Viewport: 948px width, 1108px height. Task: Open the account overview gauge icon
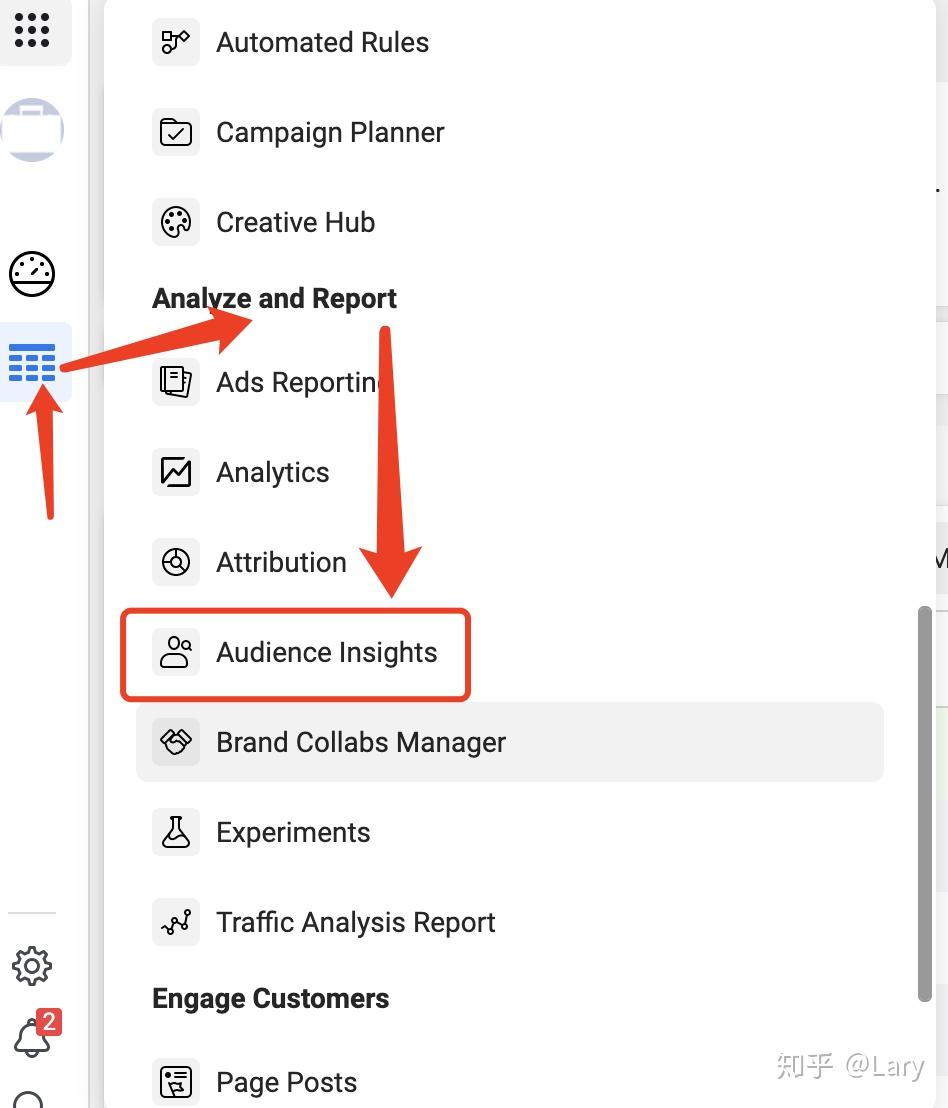point(32,273)
